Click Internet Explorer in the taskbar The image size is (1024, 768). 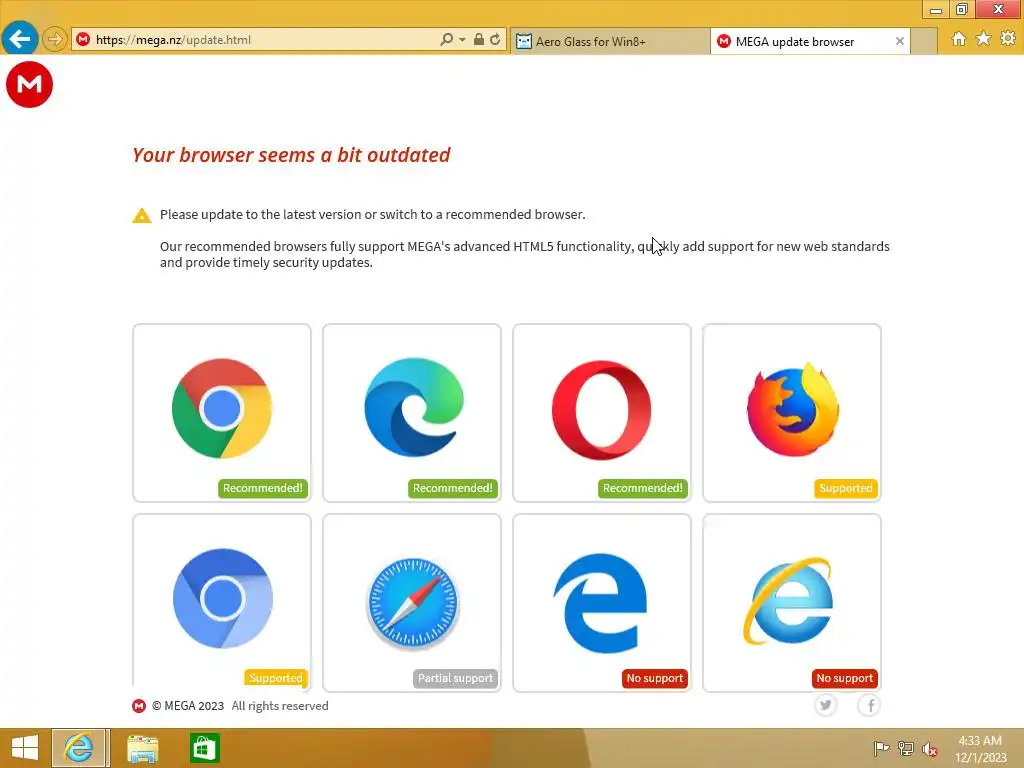coord(79,748)
